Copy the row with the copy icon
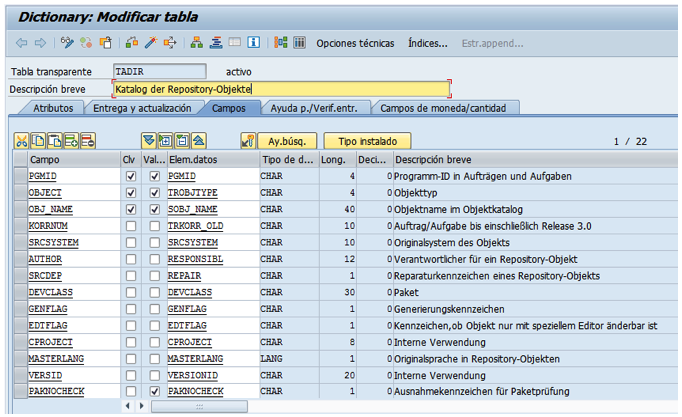The image size is (682, 417). (38, 141)
